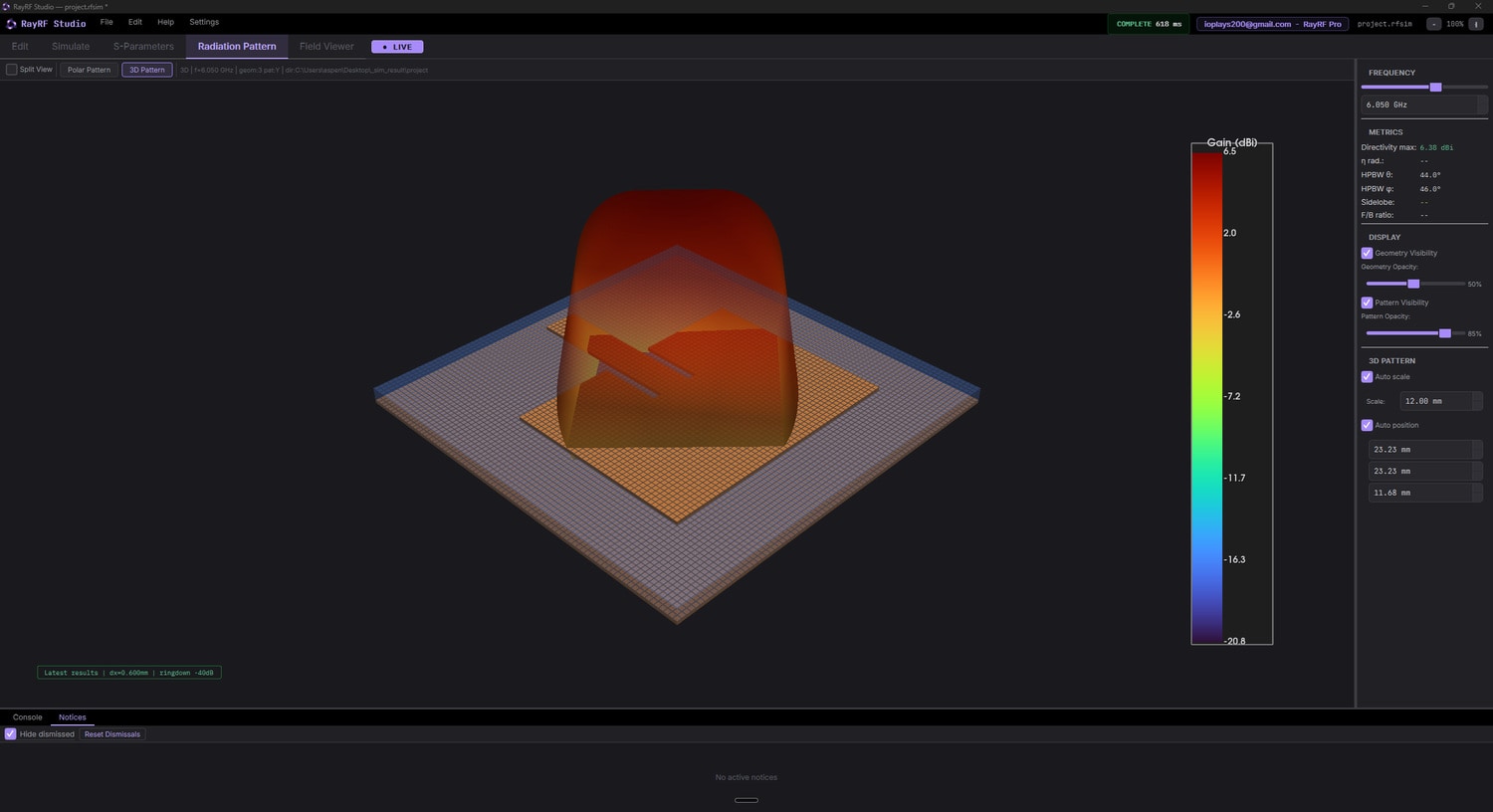Select the Radiation Pattern tab
Screen dimensions: 1493x812
[x=237, y=47]
